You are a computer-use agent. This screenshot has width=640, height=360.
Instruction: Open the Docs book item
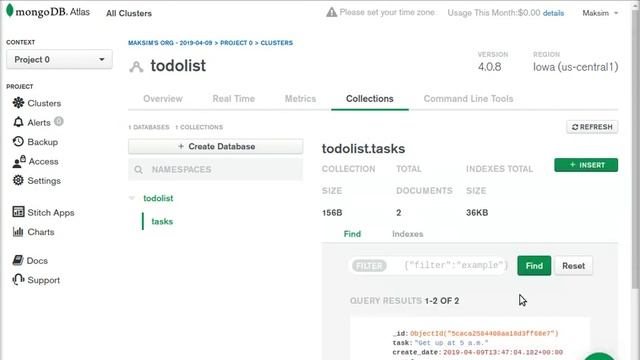coord(30,260)
